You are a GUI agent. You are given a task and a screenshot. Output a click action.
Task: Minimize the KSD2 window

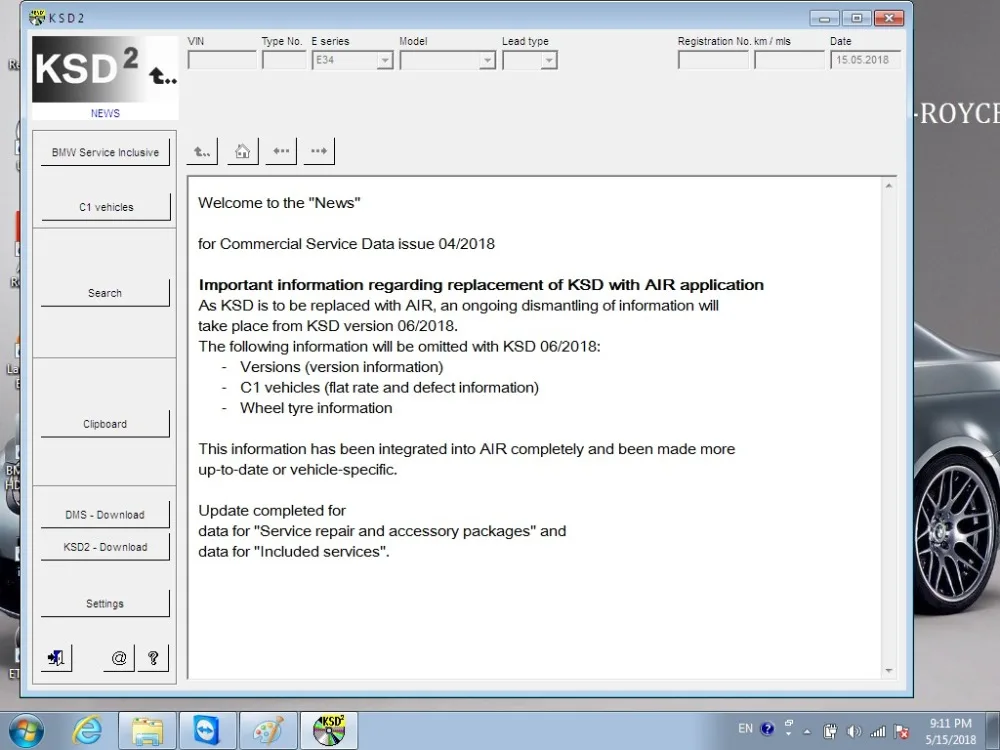coord(825,18)
